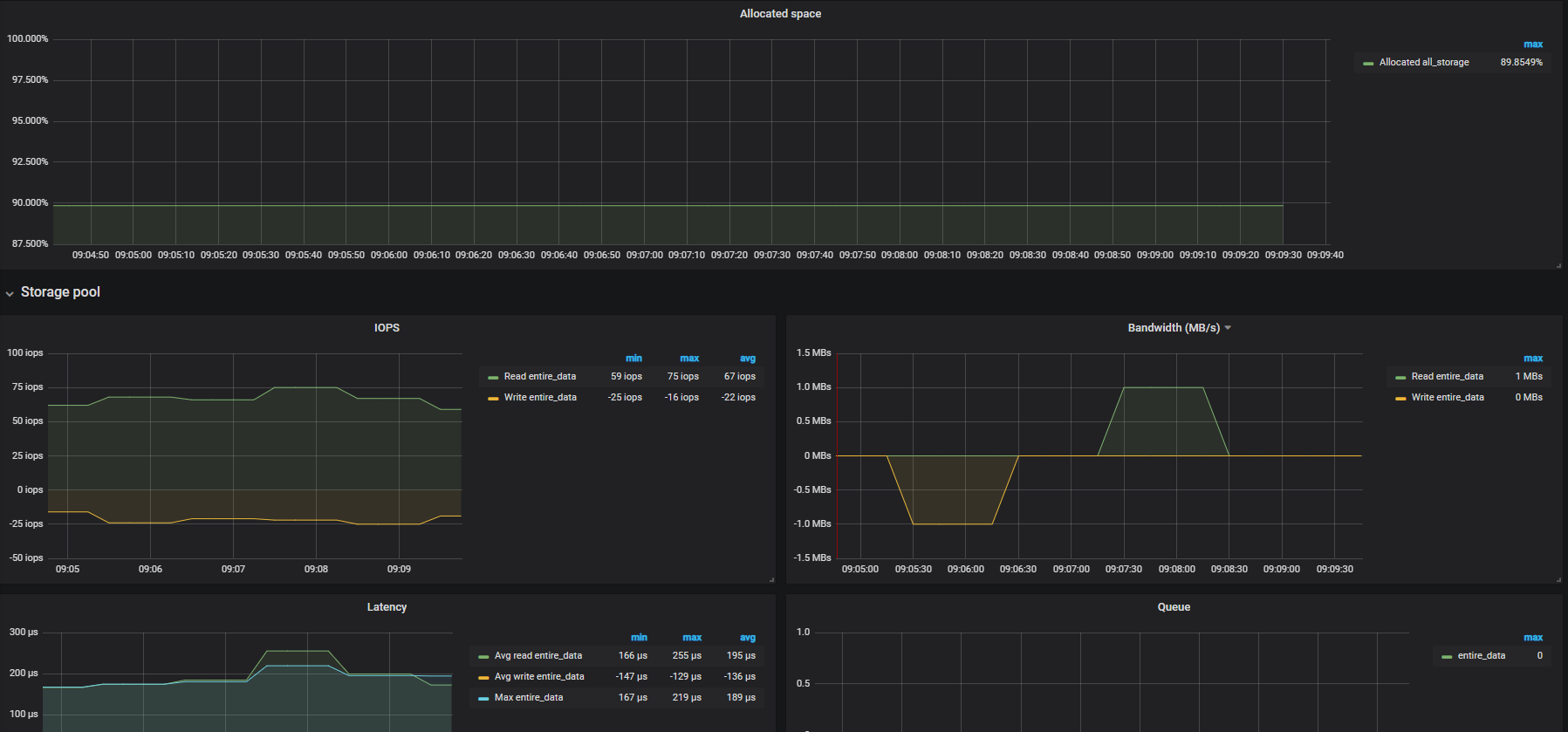Screen dimensions: 1568x732
Task: Sort Allocated space legend by max header
Action: 1533,44
